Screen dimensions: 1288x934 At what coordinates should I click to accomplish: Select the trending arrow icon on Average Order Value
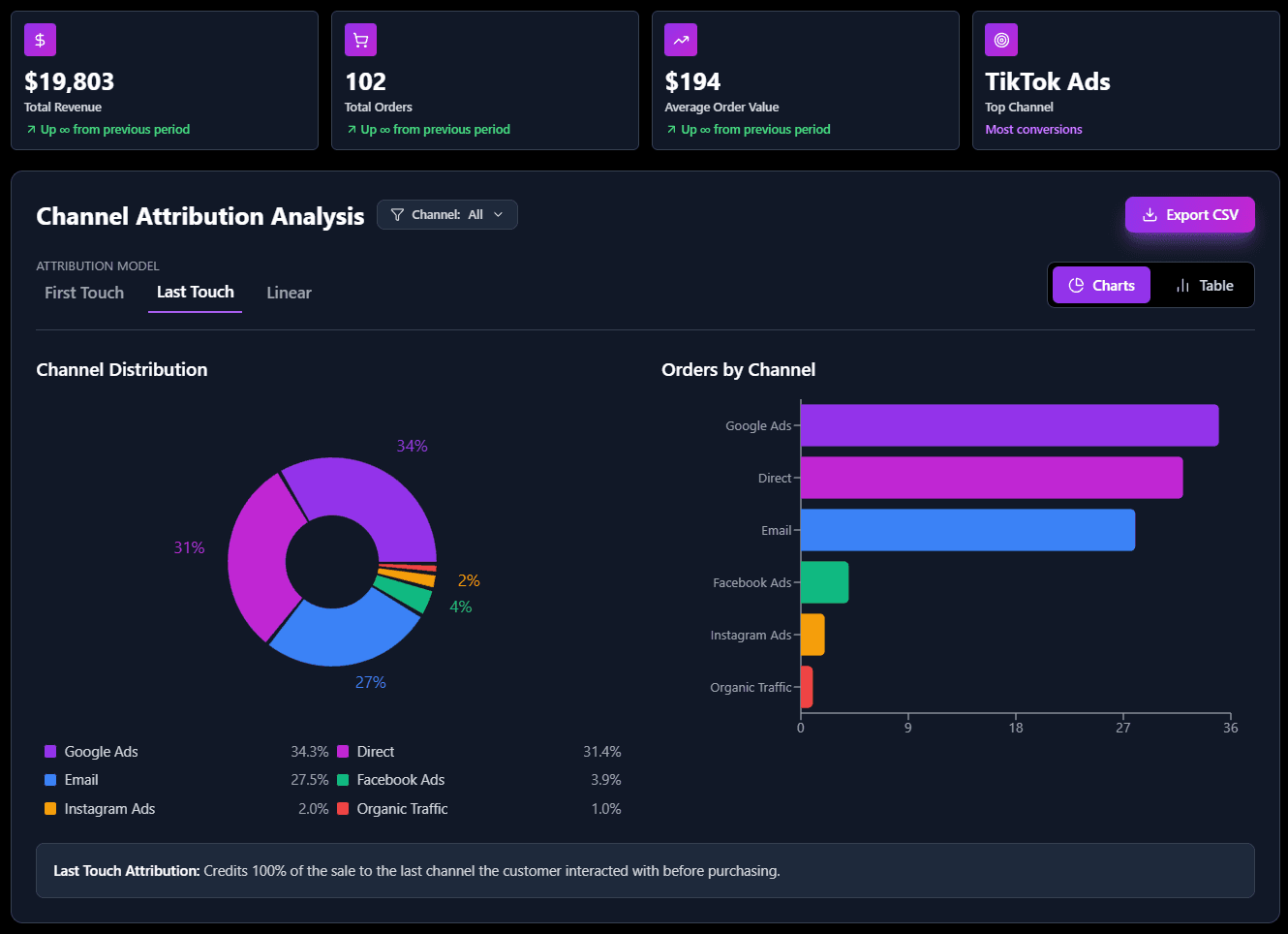click(x=680, y=40)
